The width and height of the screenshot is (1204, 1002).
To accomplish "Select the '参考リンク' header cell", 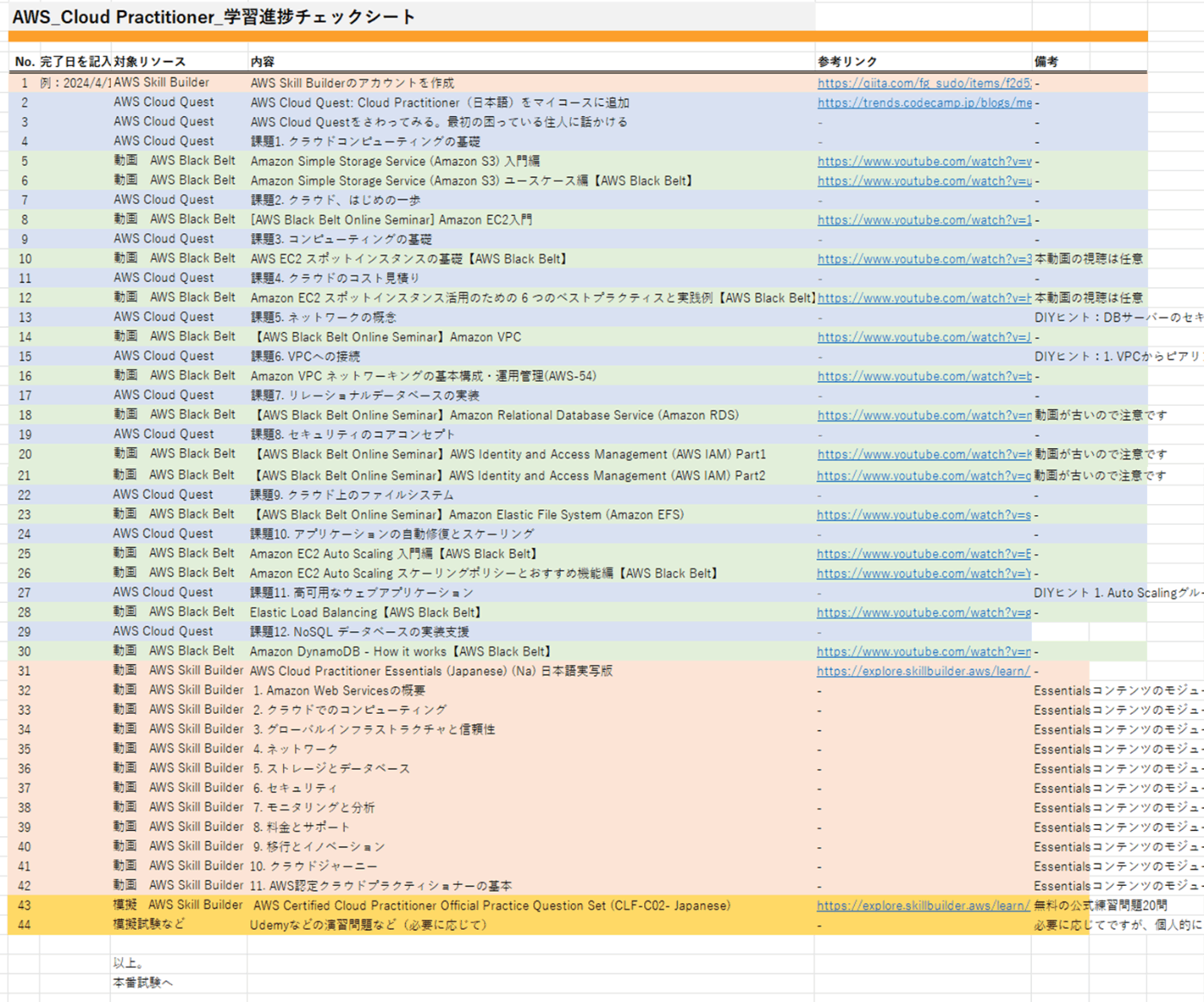I will point(848,62).
